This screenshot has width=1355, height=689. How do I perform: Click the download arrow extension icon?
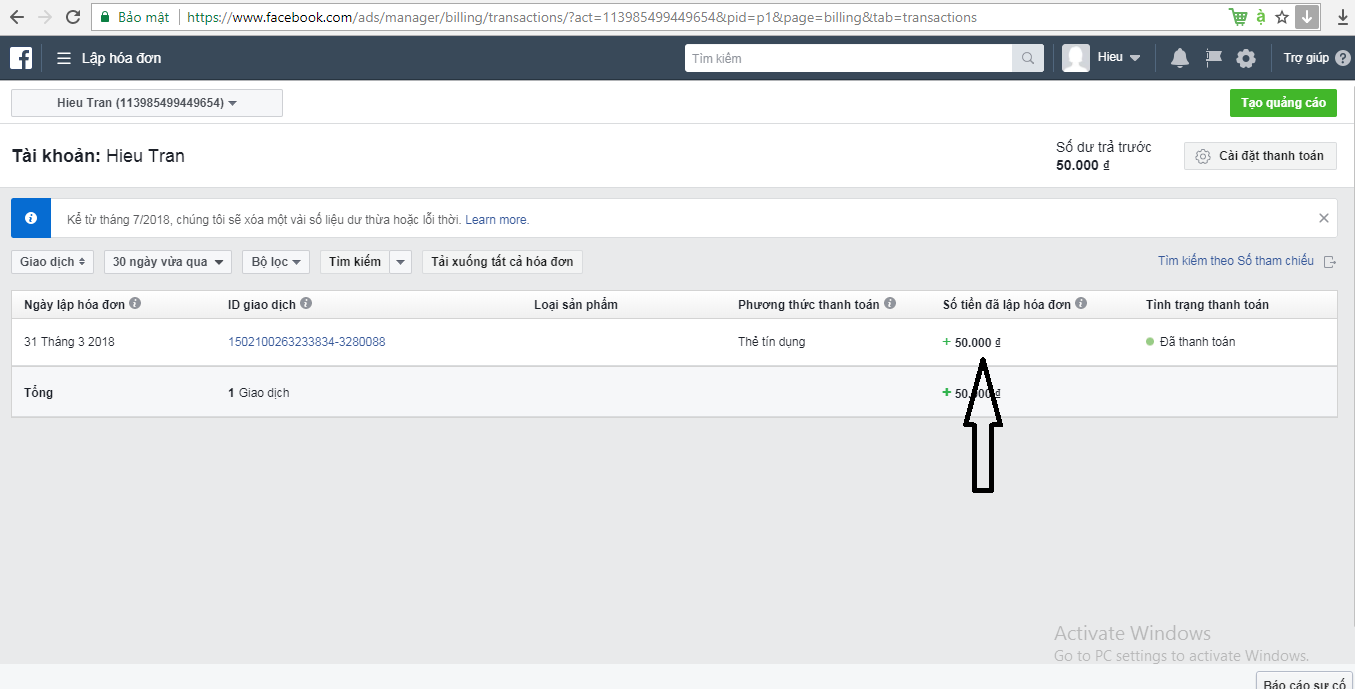tap(1307, 17)
